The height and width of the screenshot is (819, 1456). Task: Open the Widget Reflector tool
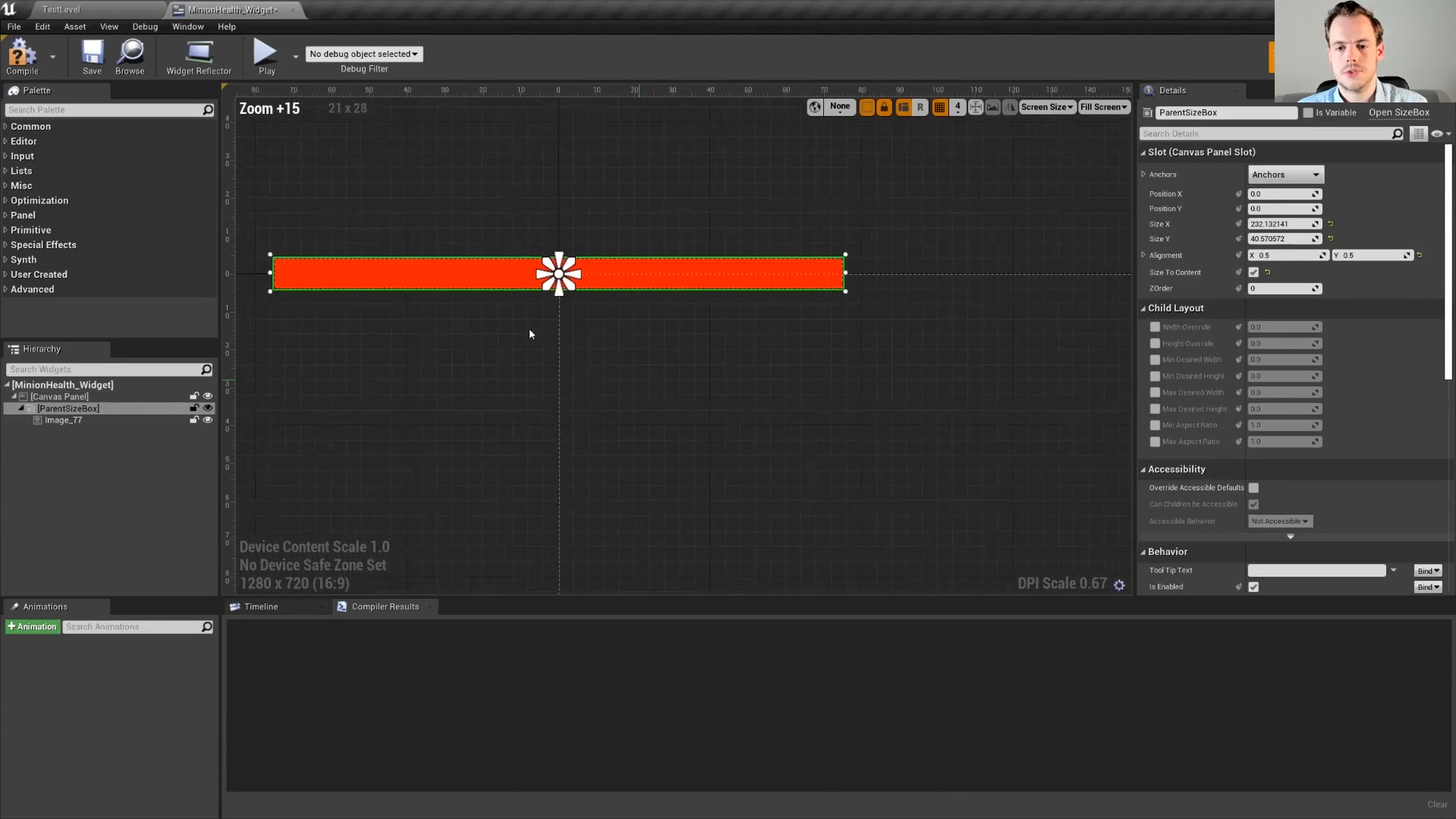(198, 56)
